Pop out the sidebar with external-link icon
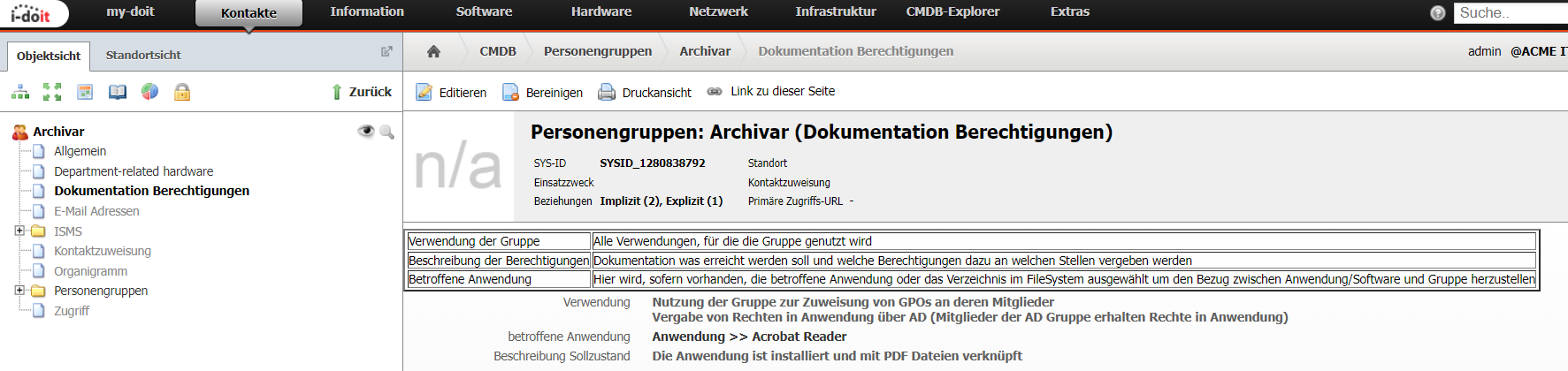The width and height of the screenshot is (1568, 371). [386, 52]
